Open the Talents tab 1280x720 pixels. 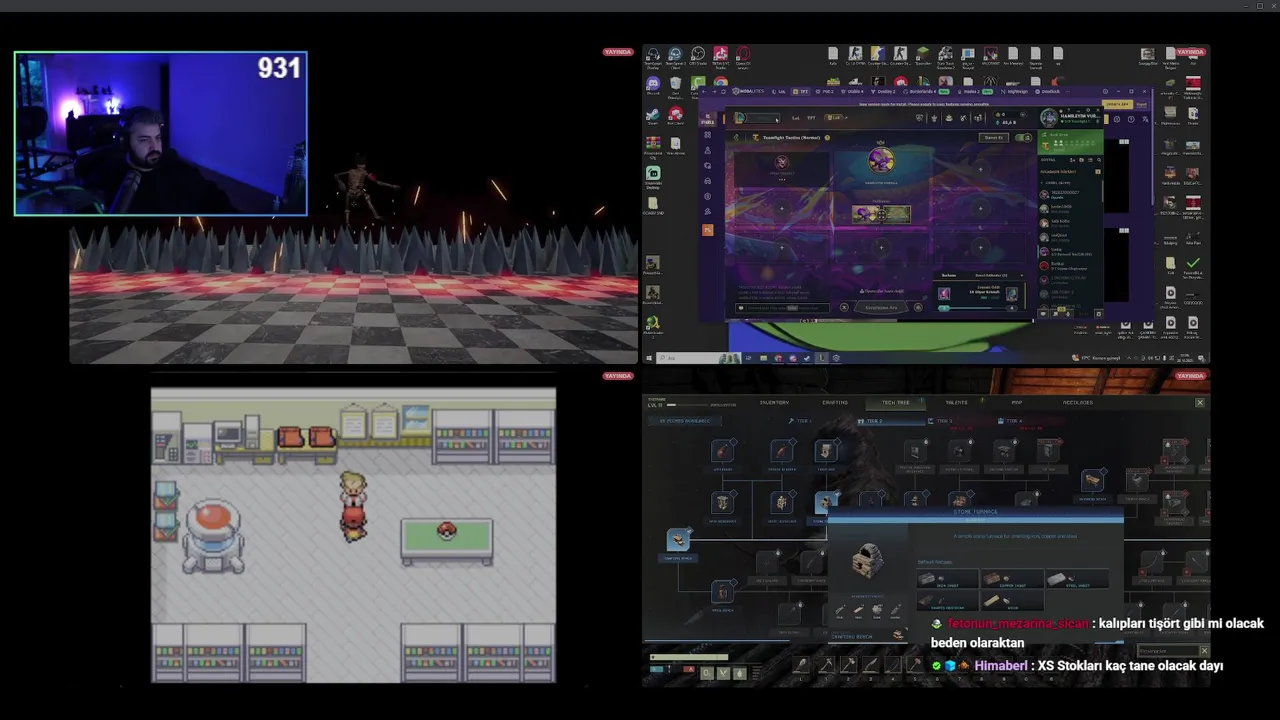click(x=956, y=403)
